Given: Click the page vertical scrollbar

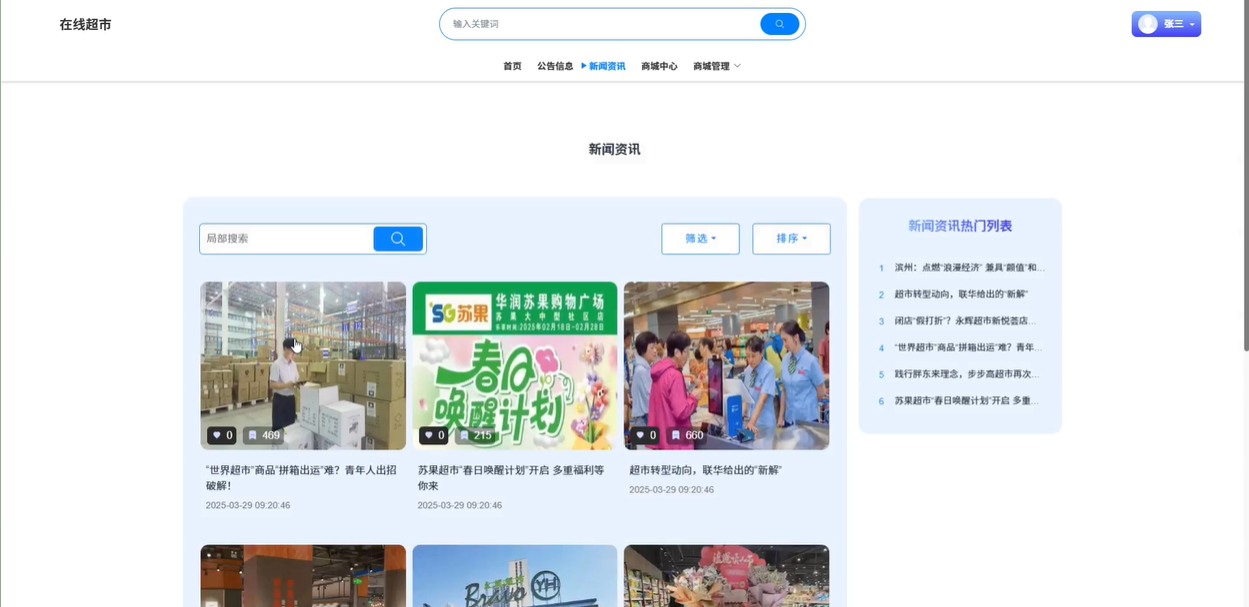Looking at the screenshot, I should [1245, 176].
